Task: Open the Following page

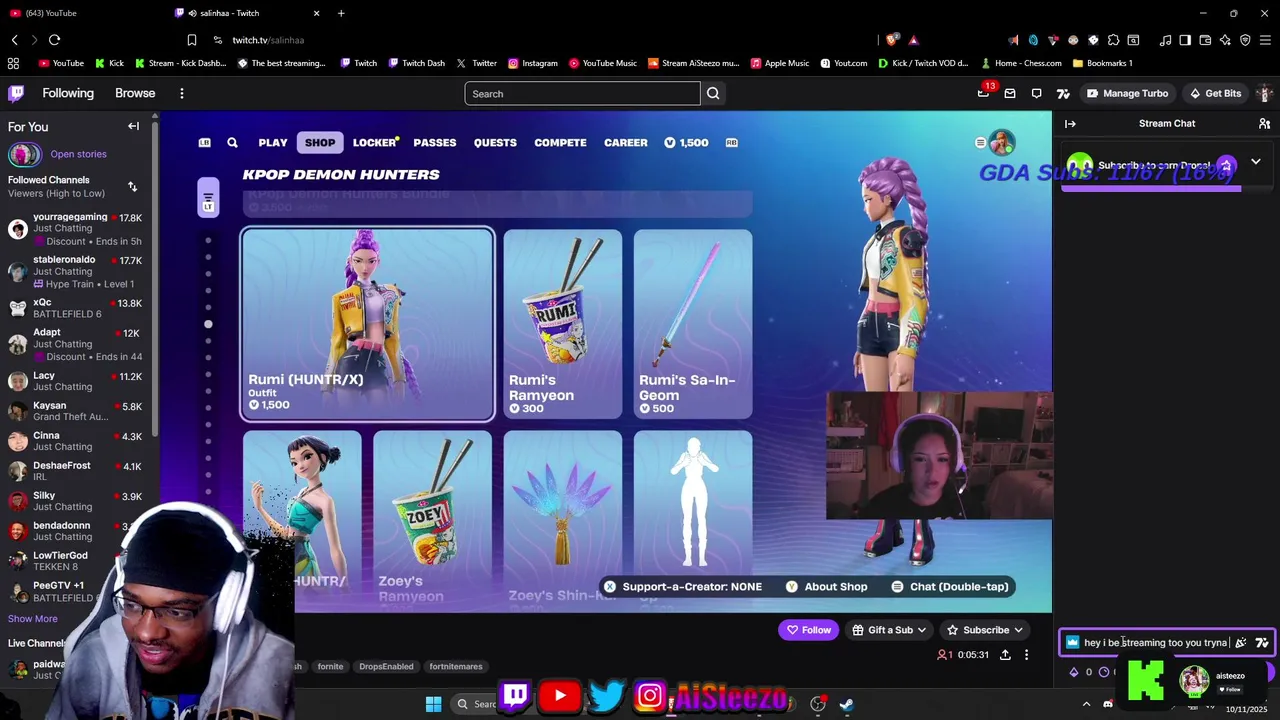Action: pos(68,93)
